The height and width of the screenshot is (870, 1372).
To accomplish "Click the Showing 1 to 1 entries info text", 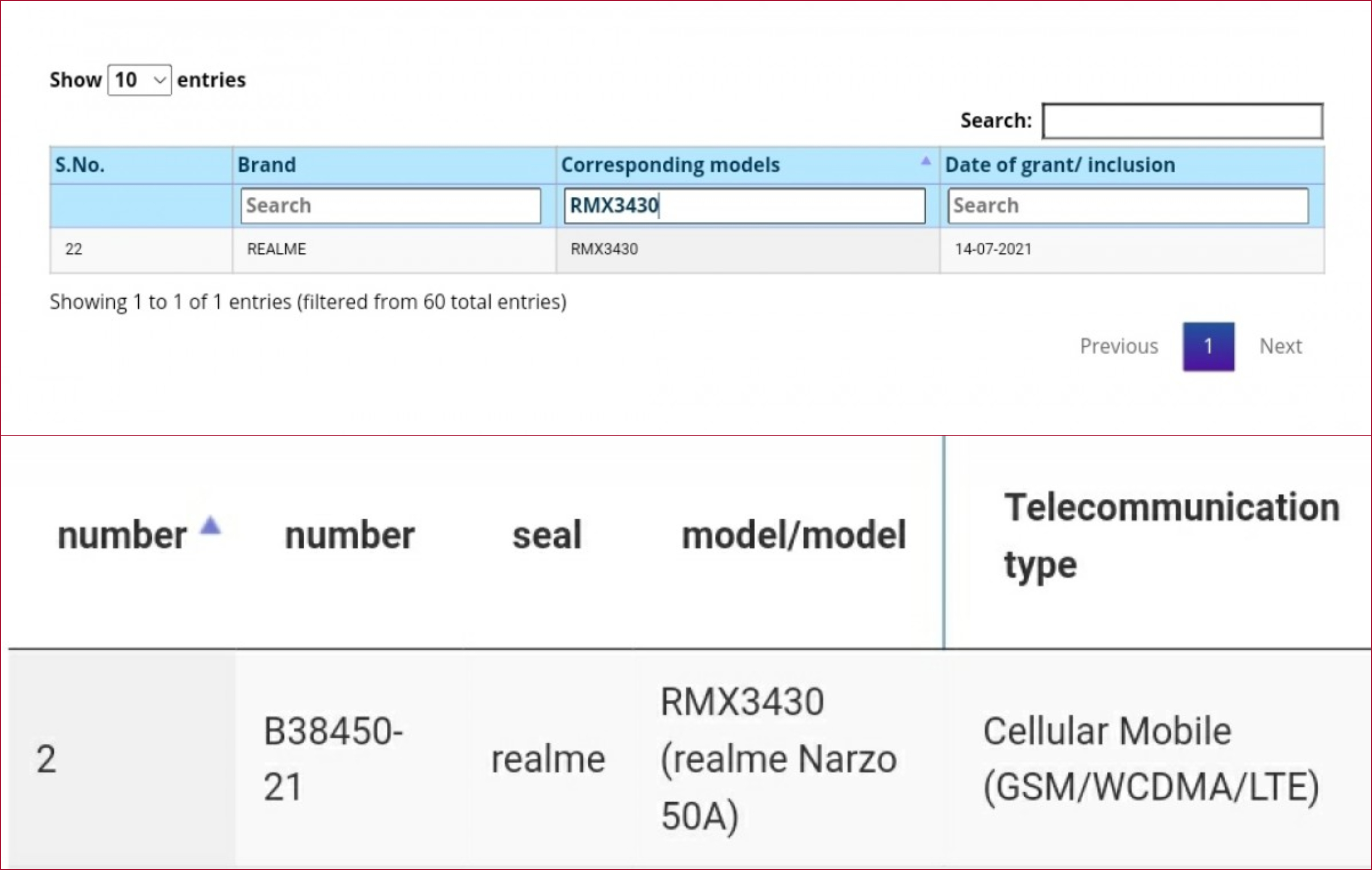I will pos(308,302).
